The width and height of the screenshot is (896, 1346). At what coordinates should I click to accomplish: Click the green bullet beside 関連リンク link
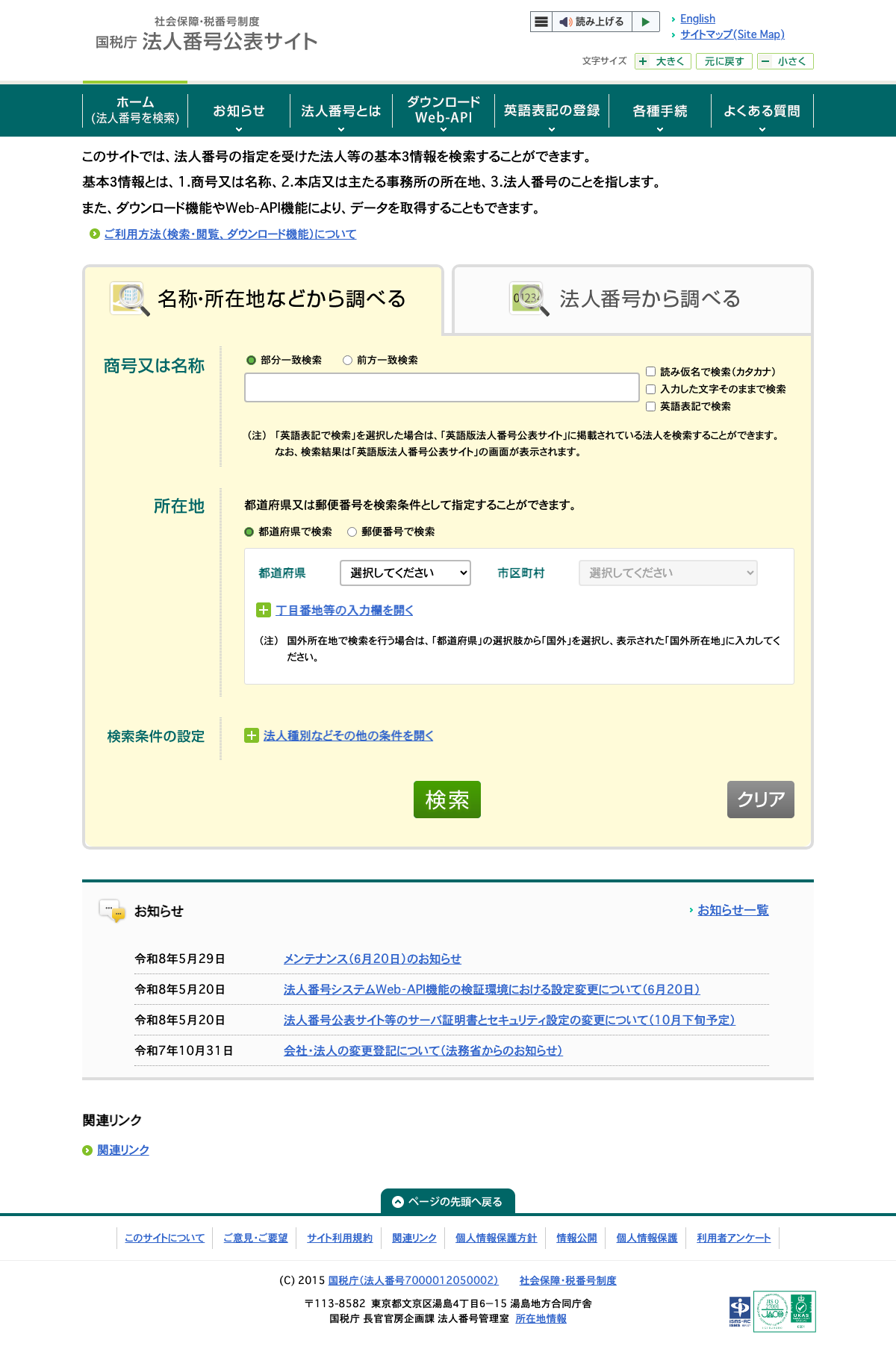point(87,1150)
